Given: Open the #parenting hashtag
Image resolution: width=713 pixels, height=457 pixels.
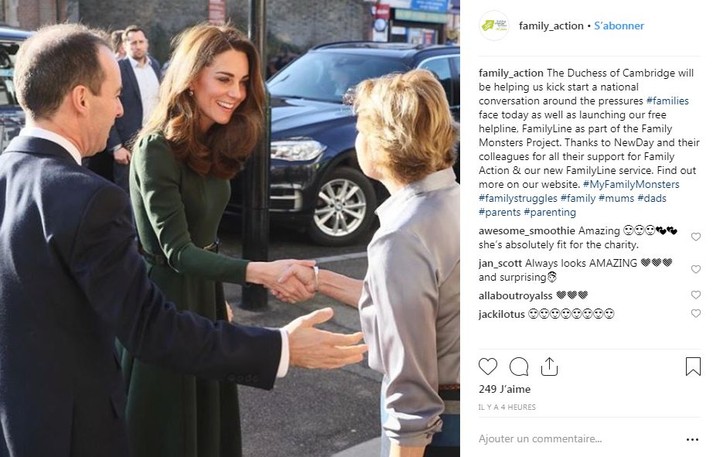Looking at the screenshot, I should (550, 213).
